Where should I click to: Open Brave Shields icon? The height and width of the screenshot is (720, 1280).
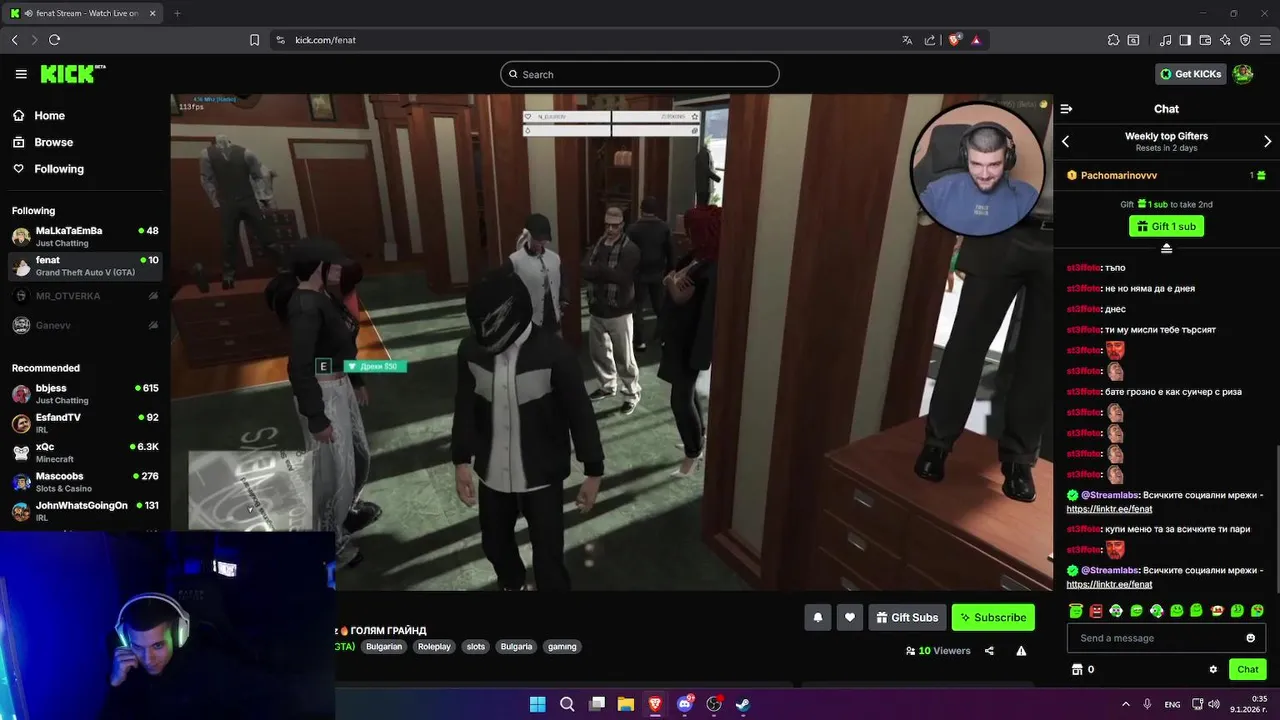click(x=955, y=40)
